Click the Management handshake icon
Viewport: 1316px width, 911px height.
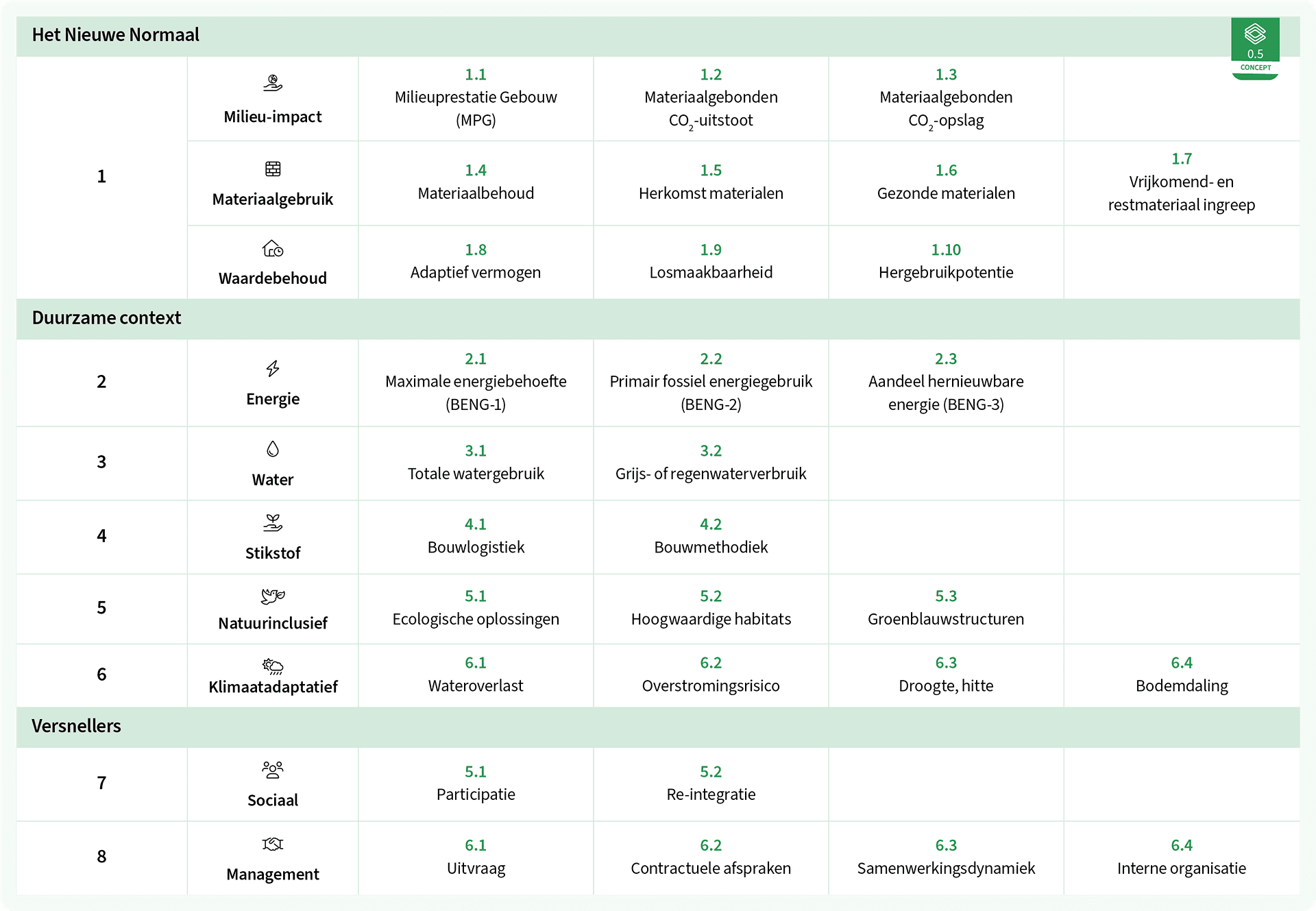point(273,844)
